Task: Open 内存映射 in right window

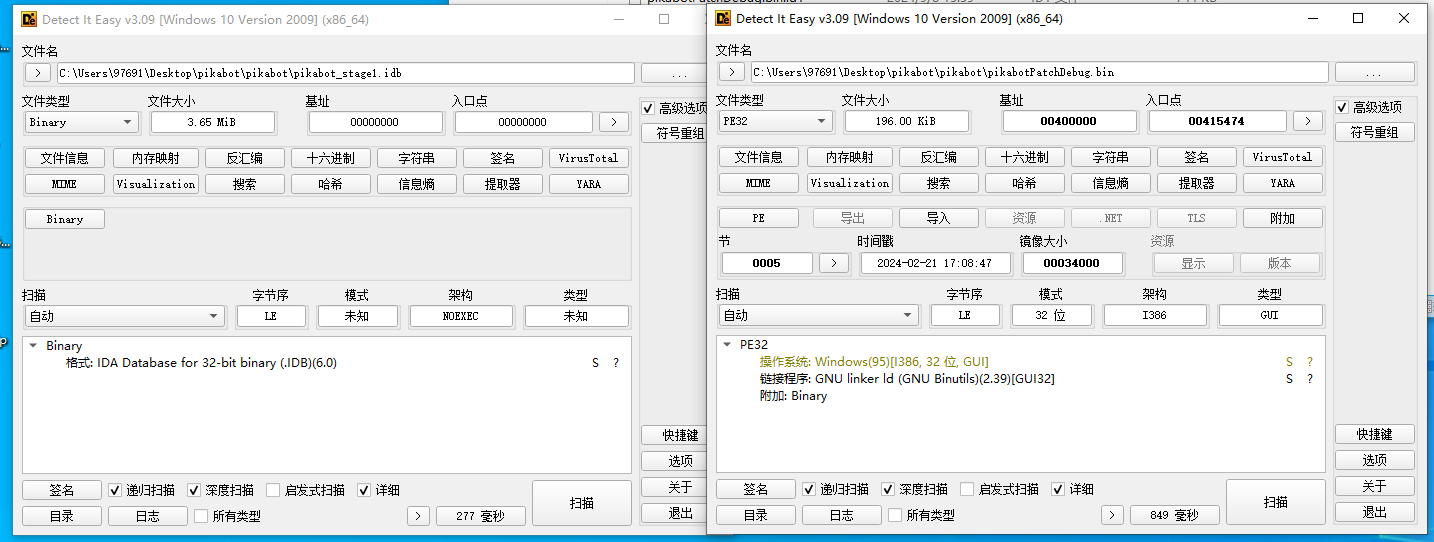Action: tap(852, 157)
